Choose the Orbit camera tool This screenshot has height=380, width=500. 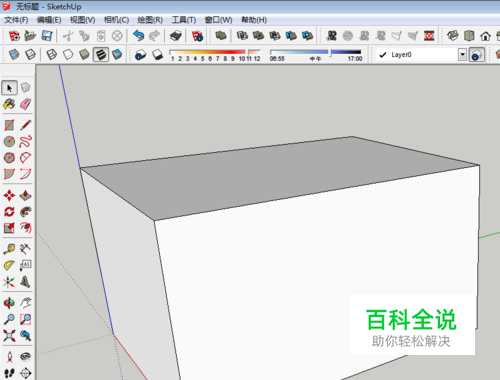9,303
